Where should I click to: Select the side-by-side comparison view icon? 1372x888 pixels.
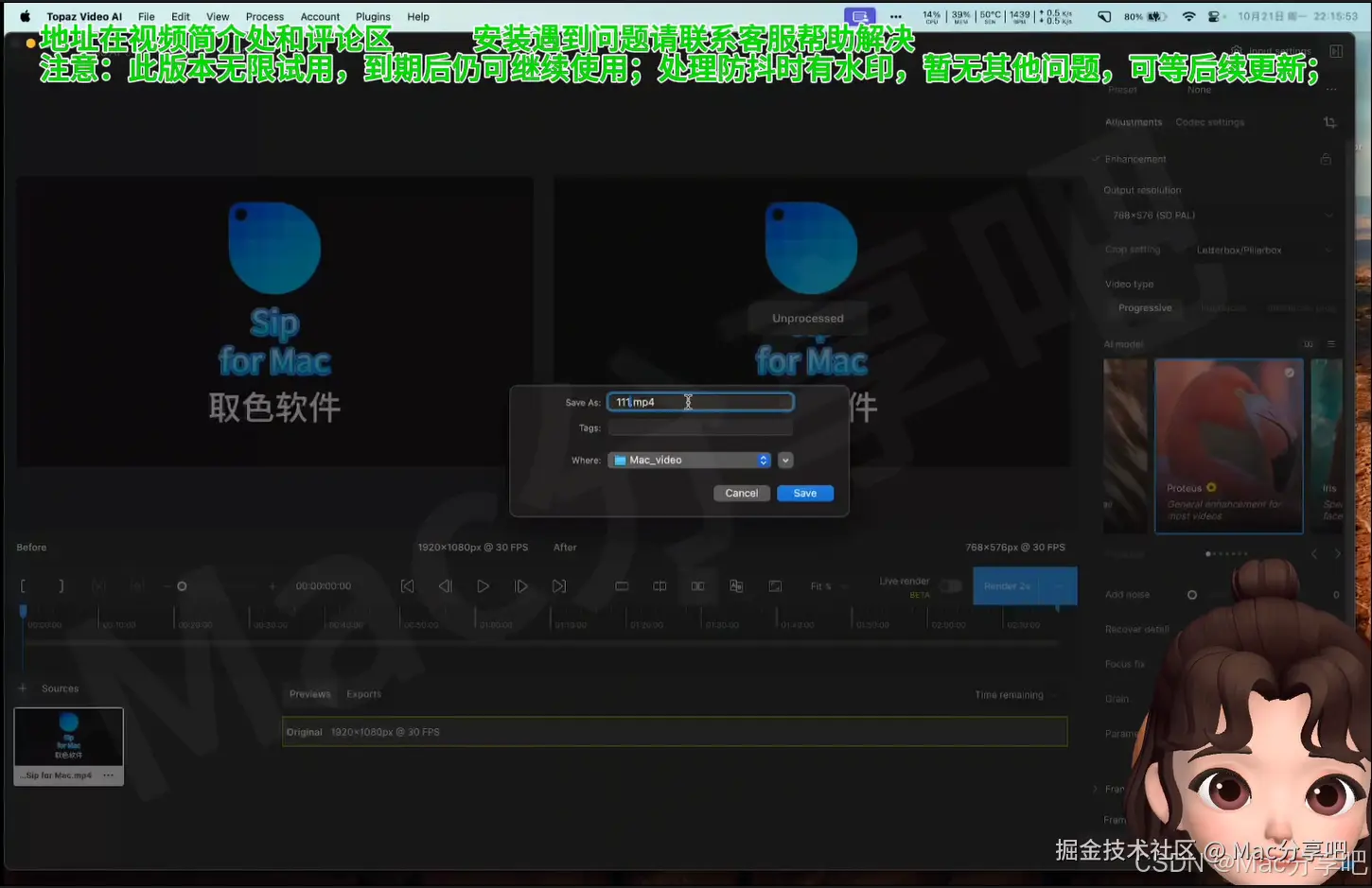[698, 586]
